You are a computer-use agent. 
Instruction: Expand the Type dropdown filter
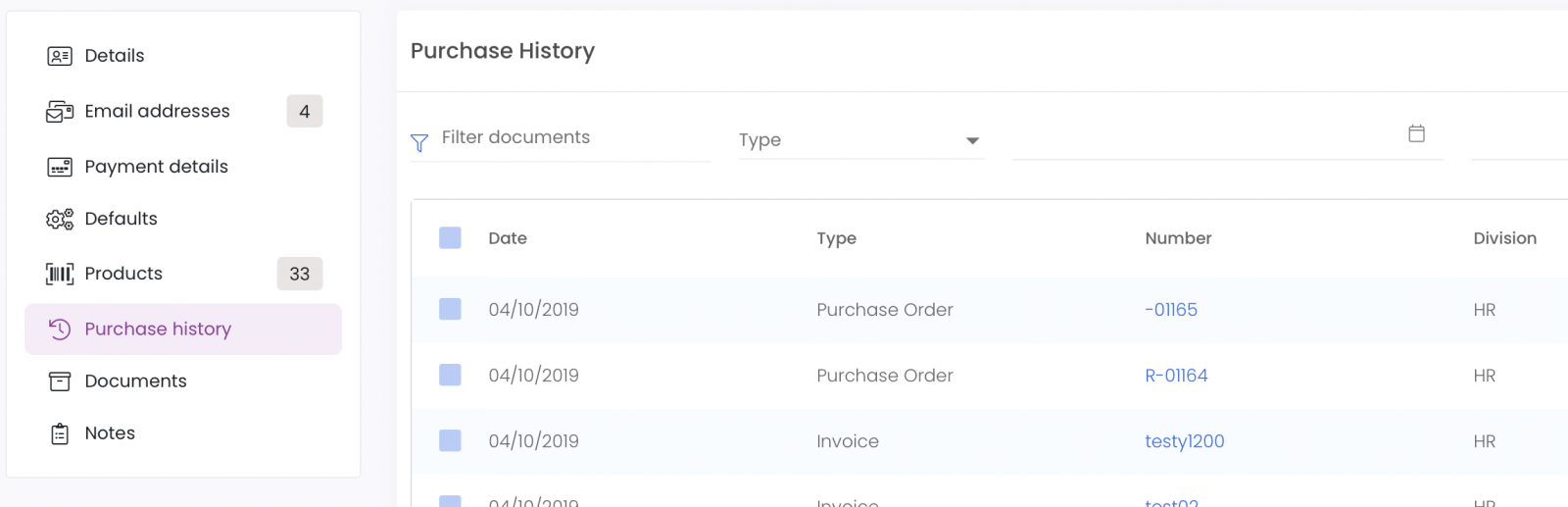[861, 140]
